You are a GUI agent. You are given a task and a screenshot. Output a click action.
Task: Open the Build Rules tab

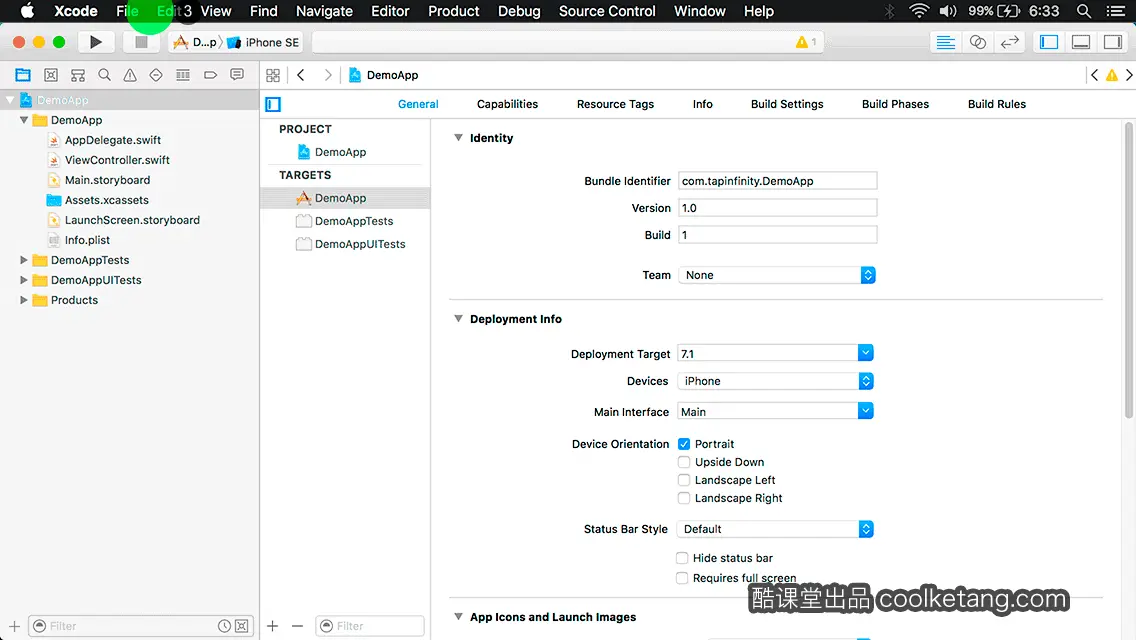996,104
